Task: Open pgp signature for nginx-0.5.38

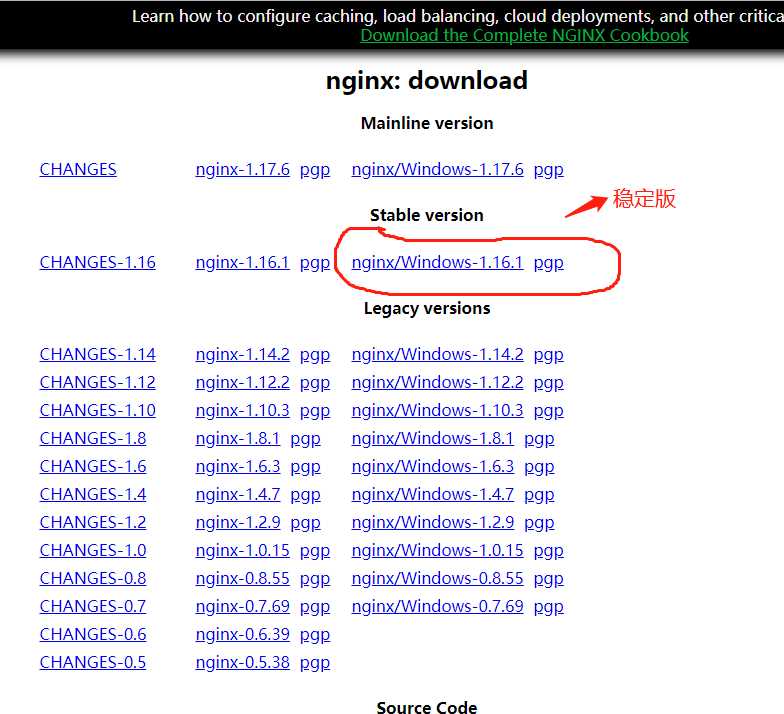Action: (x=315, y=663)
